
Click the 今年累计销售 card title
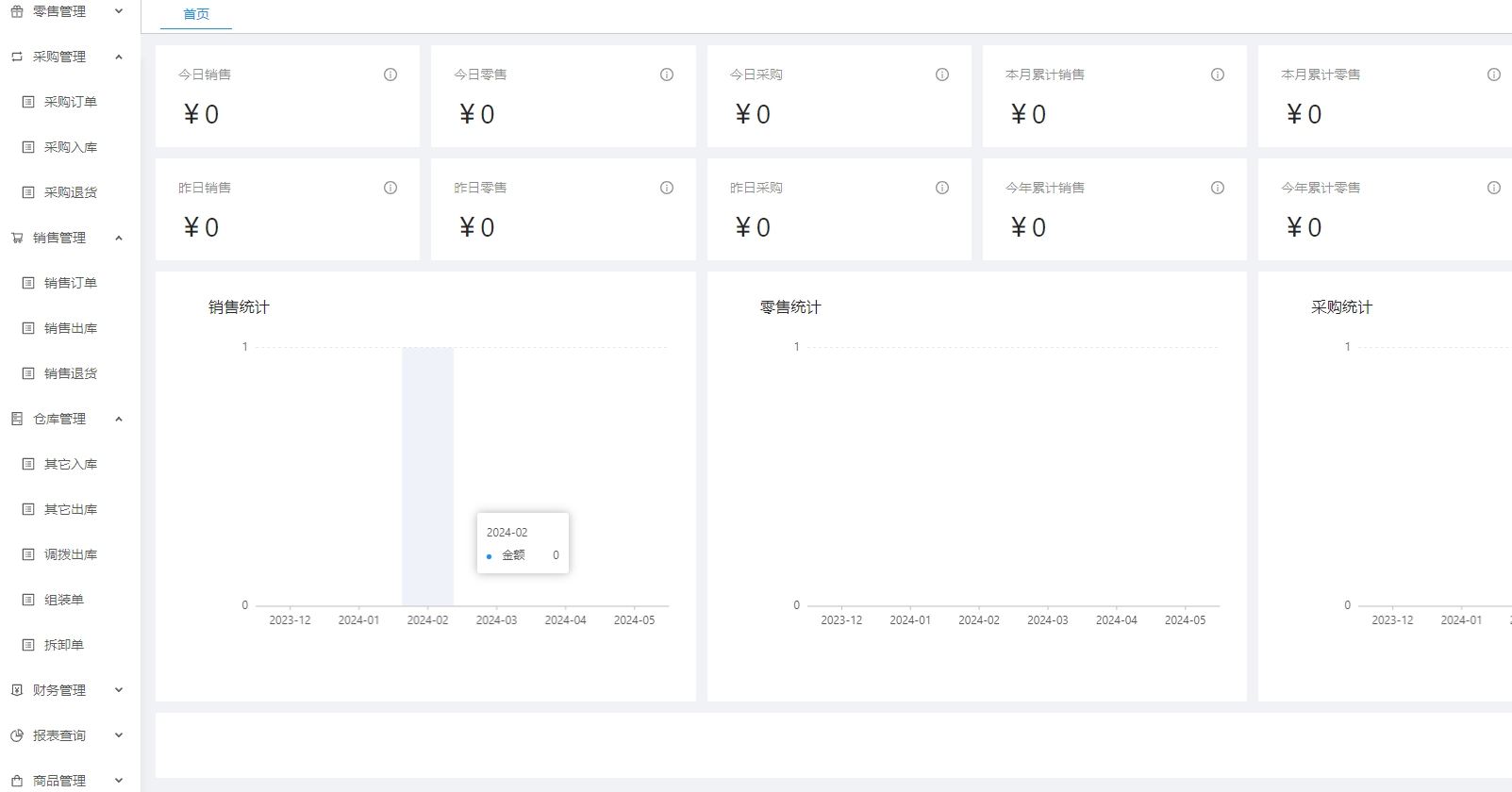coord(1045,188)
